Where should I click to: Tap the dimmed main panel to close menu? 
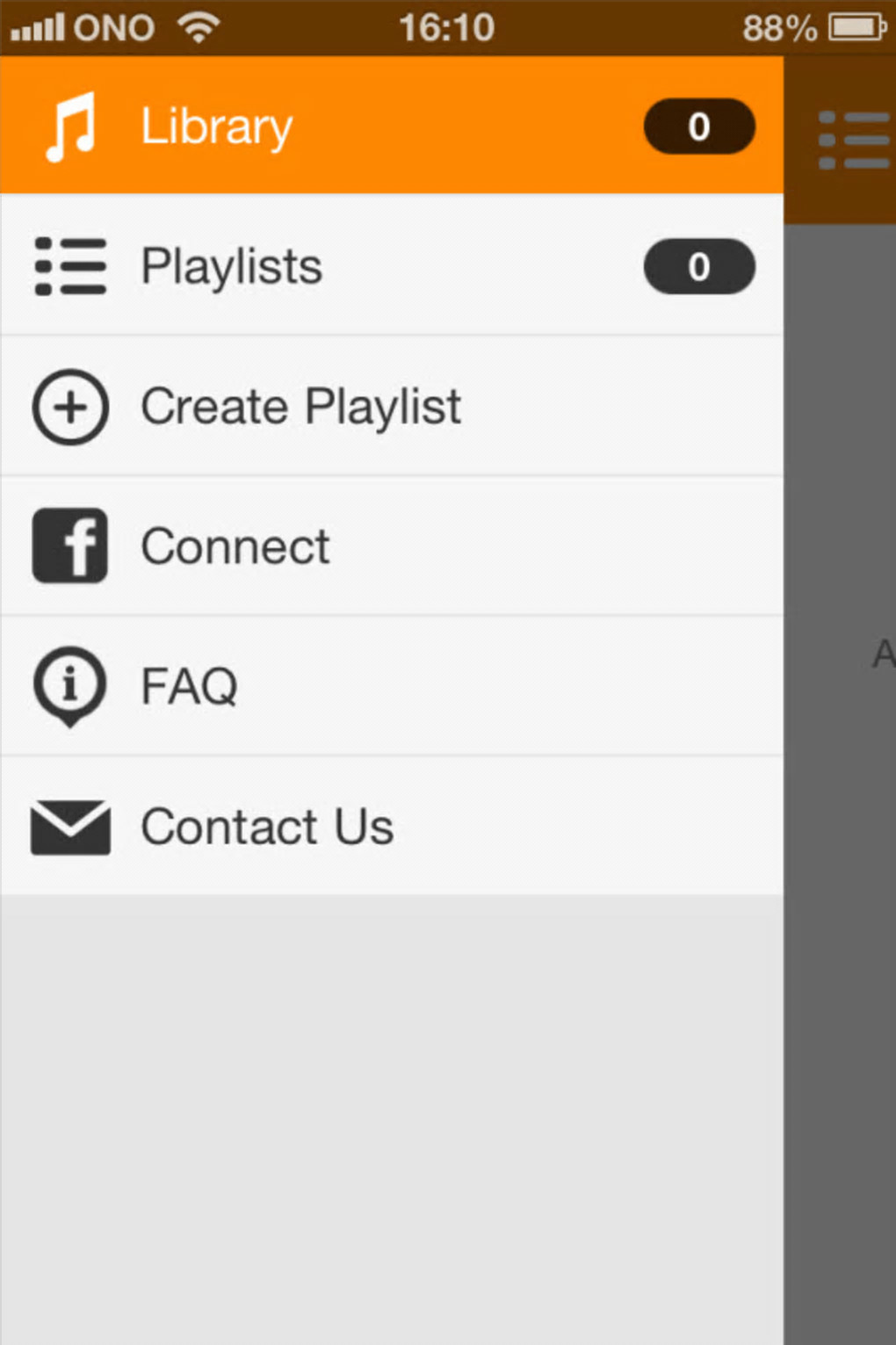840,879
